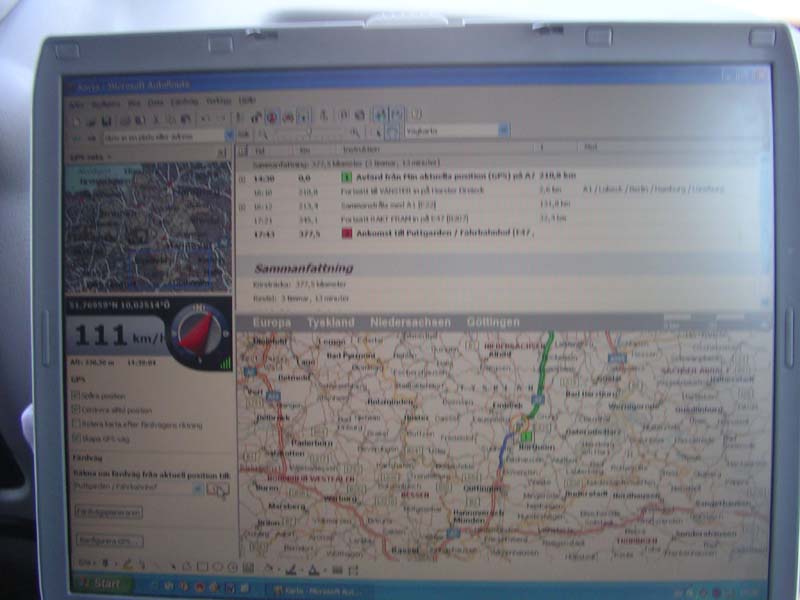Viewport: 800px width, 600px height.
Task: Click the line color pen icon
Action: (x=291, y=569)
